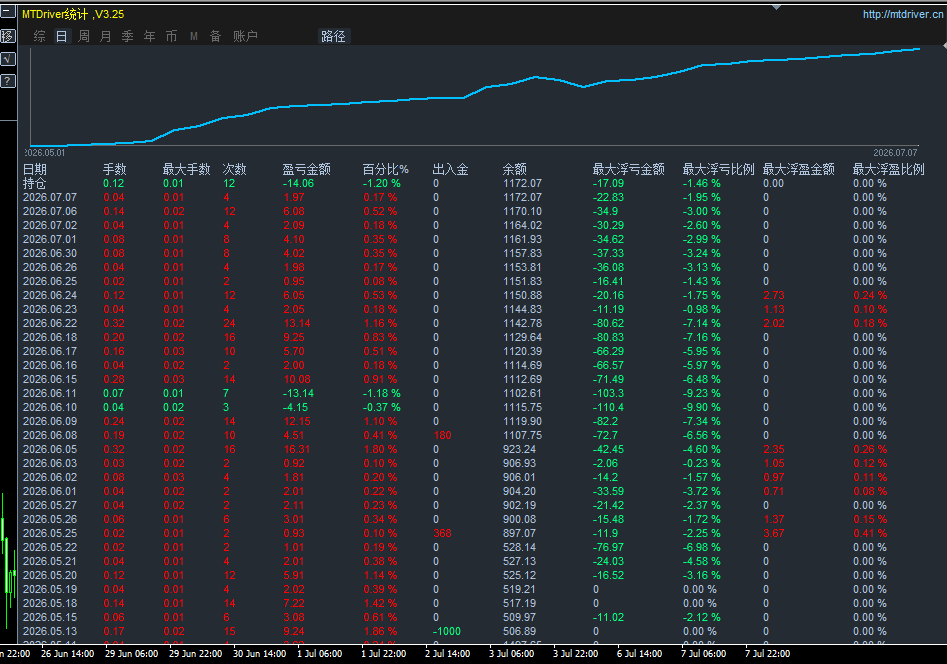Screen dimensions: 947x664
Task: Toggle the √ checkmark icon on left sidebar
Action: point(8,59)
